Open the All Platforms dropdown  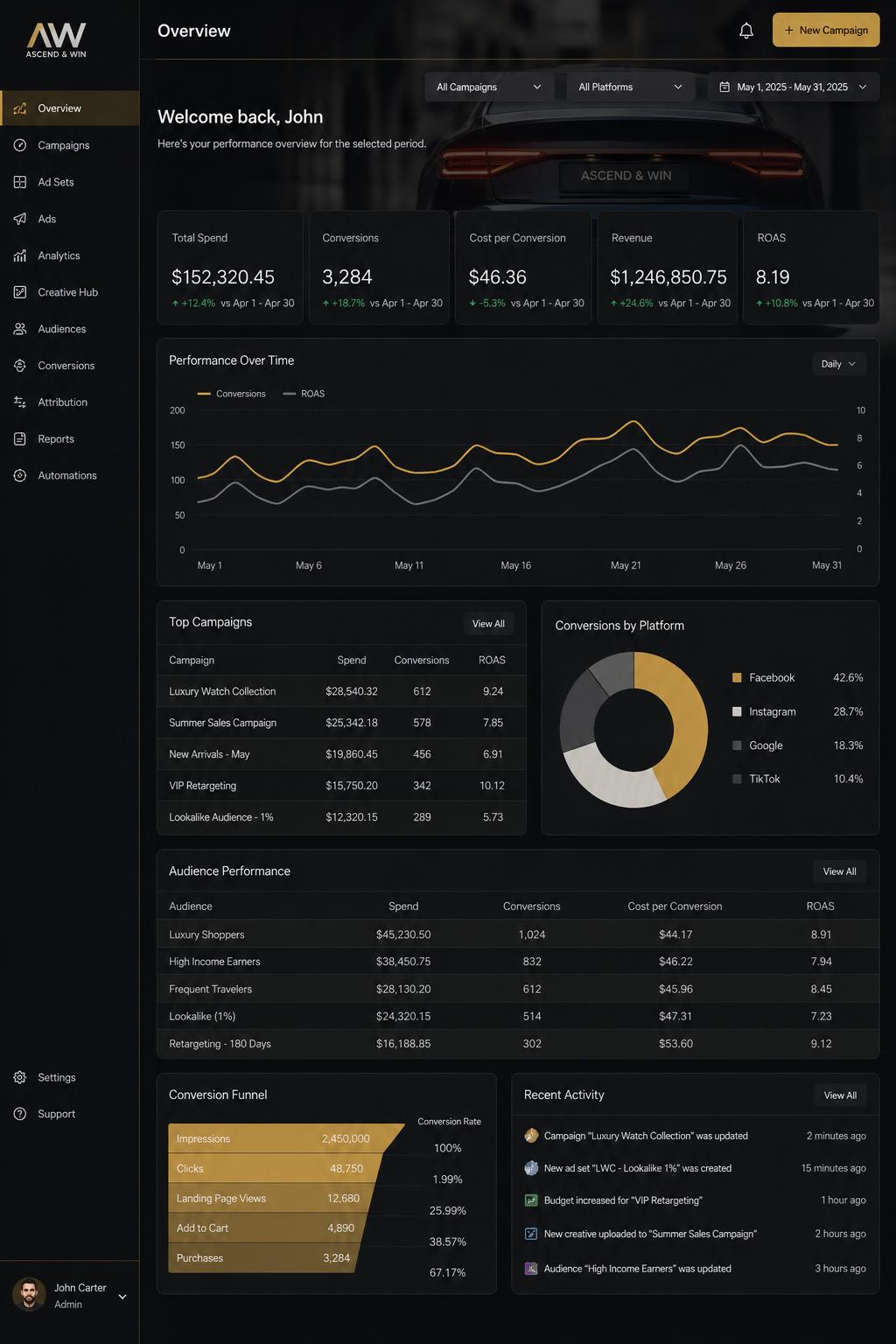[x=630, y=87]
